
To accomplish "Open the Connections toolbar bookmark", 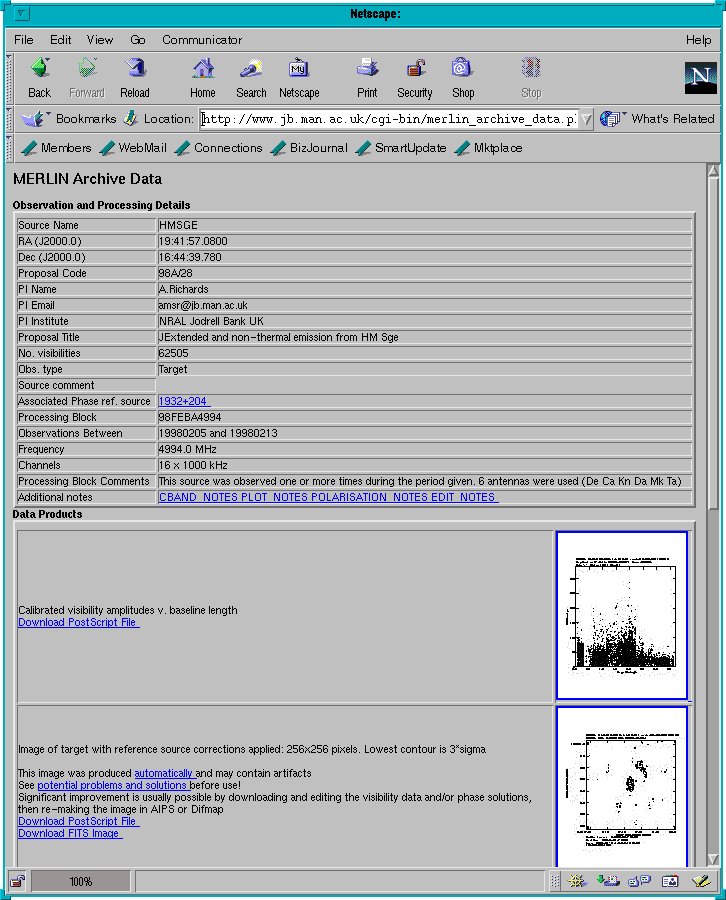I will pyautogui.click(x=218, y=148).
